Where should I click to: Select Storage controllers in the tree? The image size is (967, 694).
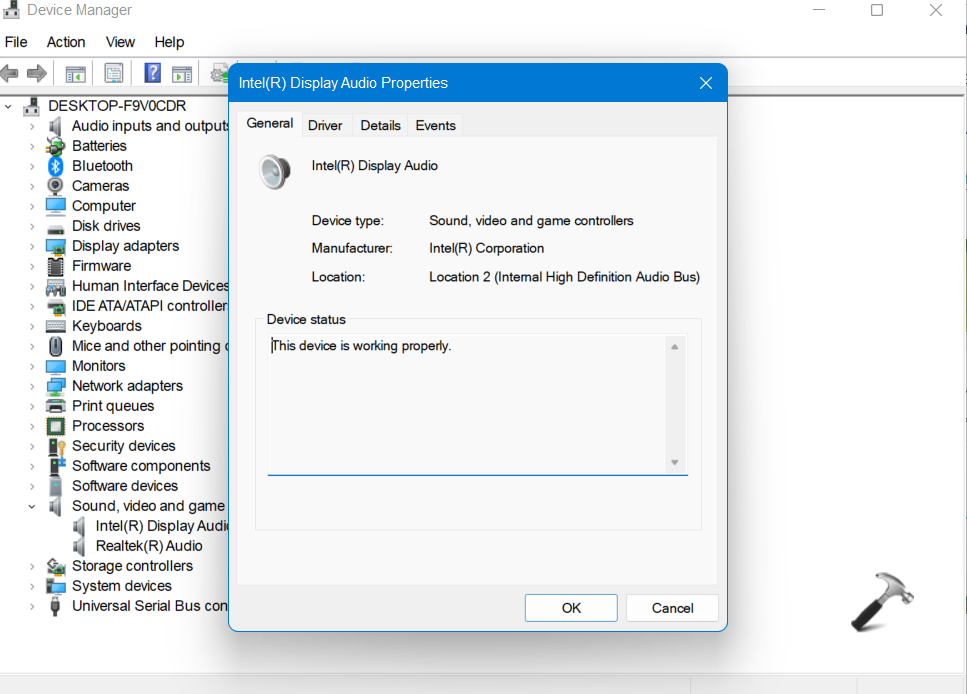click(x=132, y=566)
